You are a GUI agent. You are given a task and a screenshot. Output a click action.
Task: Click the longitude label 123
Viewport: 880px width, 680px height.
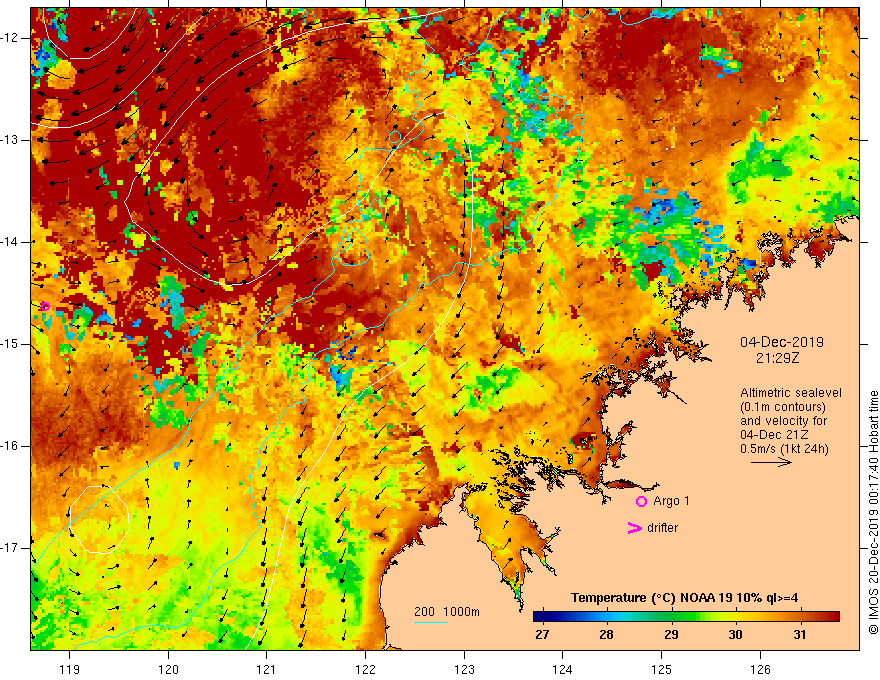click(464, 669)
